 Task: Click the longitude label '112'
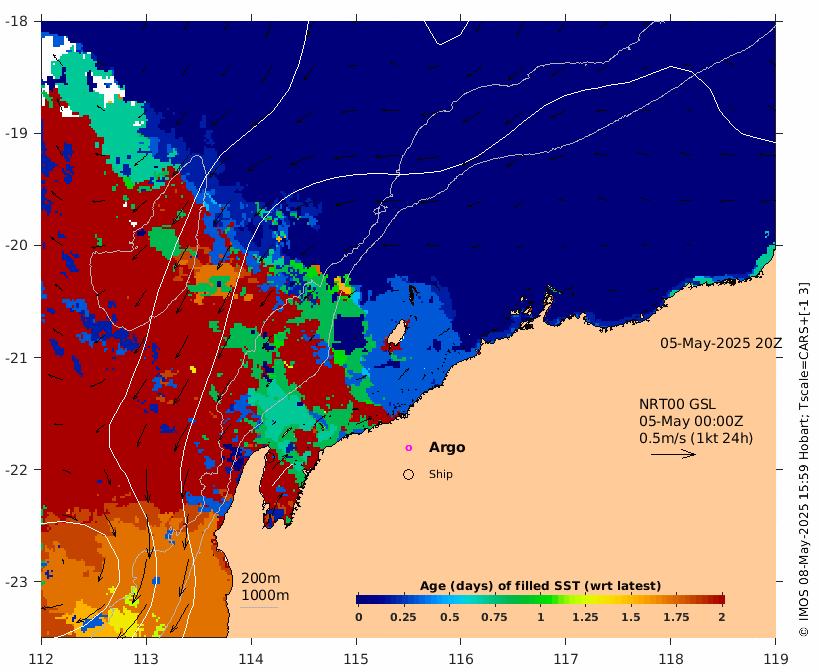(x=41, y=659)
